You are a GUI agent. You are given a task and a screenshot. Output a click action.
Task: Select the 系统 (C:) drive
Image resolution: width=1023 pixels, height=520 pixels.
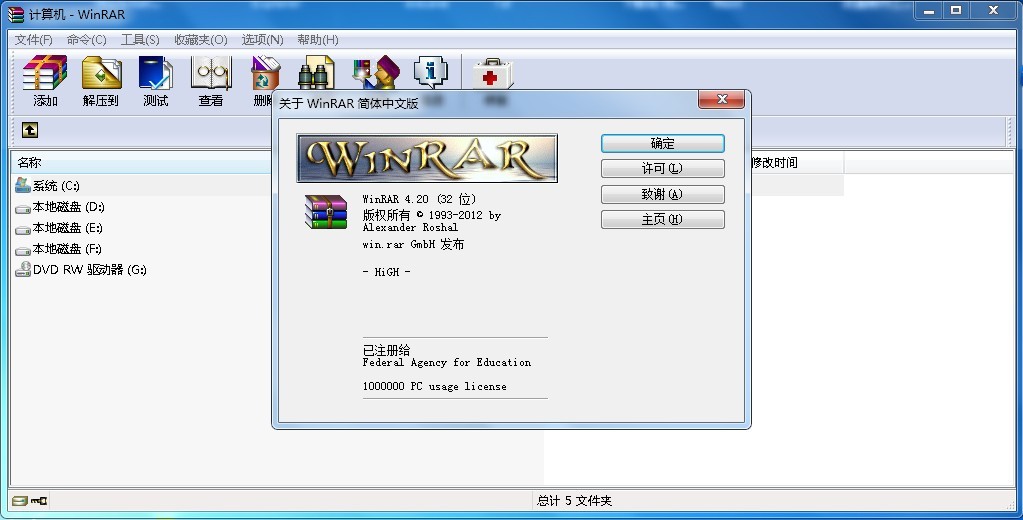[55, 186]
